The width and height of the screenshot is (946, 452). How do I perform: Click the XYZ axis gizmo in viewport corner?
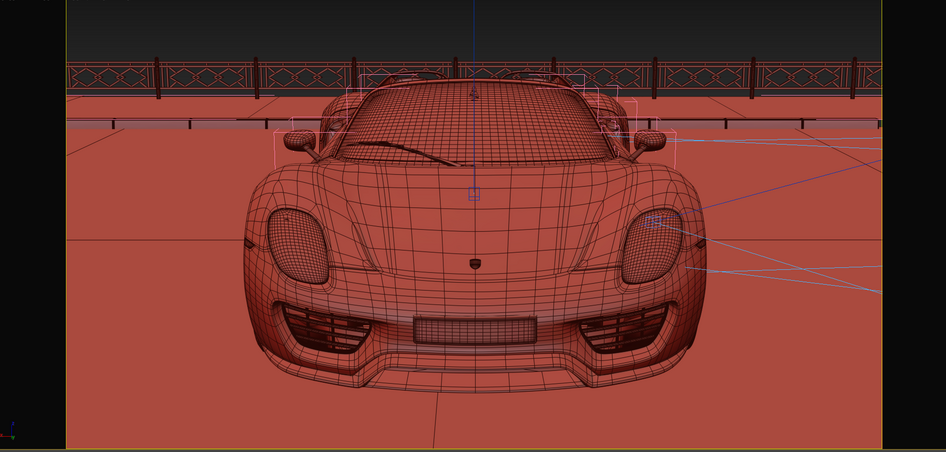coord(8,431)
